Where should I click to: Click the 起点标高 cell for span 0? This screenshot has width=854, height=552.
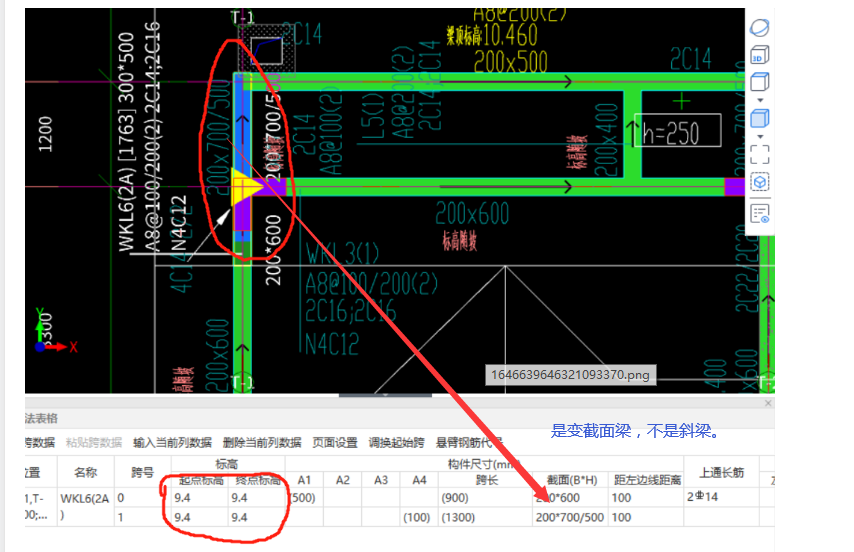pyautogui.click(x=199, y=498)
